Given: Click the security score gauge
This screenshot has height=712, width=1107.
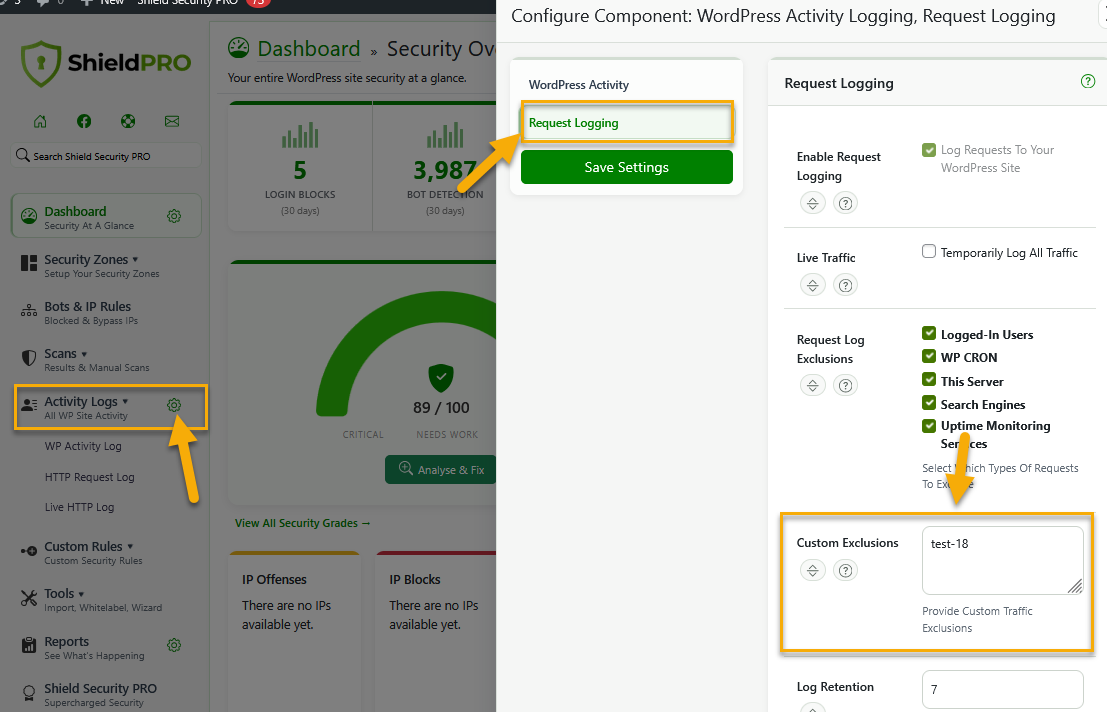Looking at the screenshot, I should [408, 353].
